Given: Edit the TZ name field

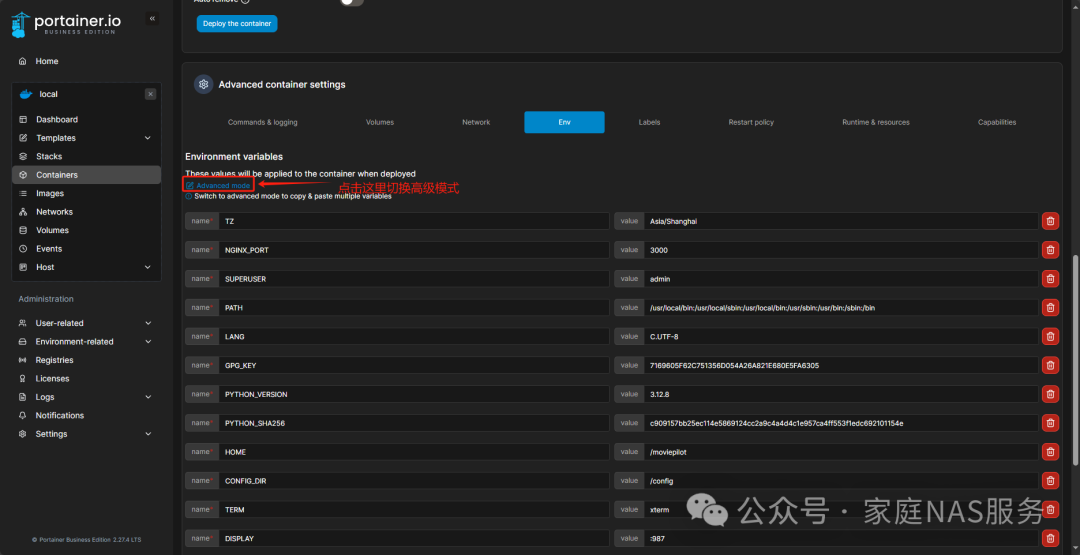Looking at the screenshot, I should point(414,221).
